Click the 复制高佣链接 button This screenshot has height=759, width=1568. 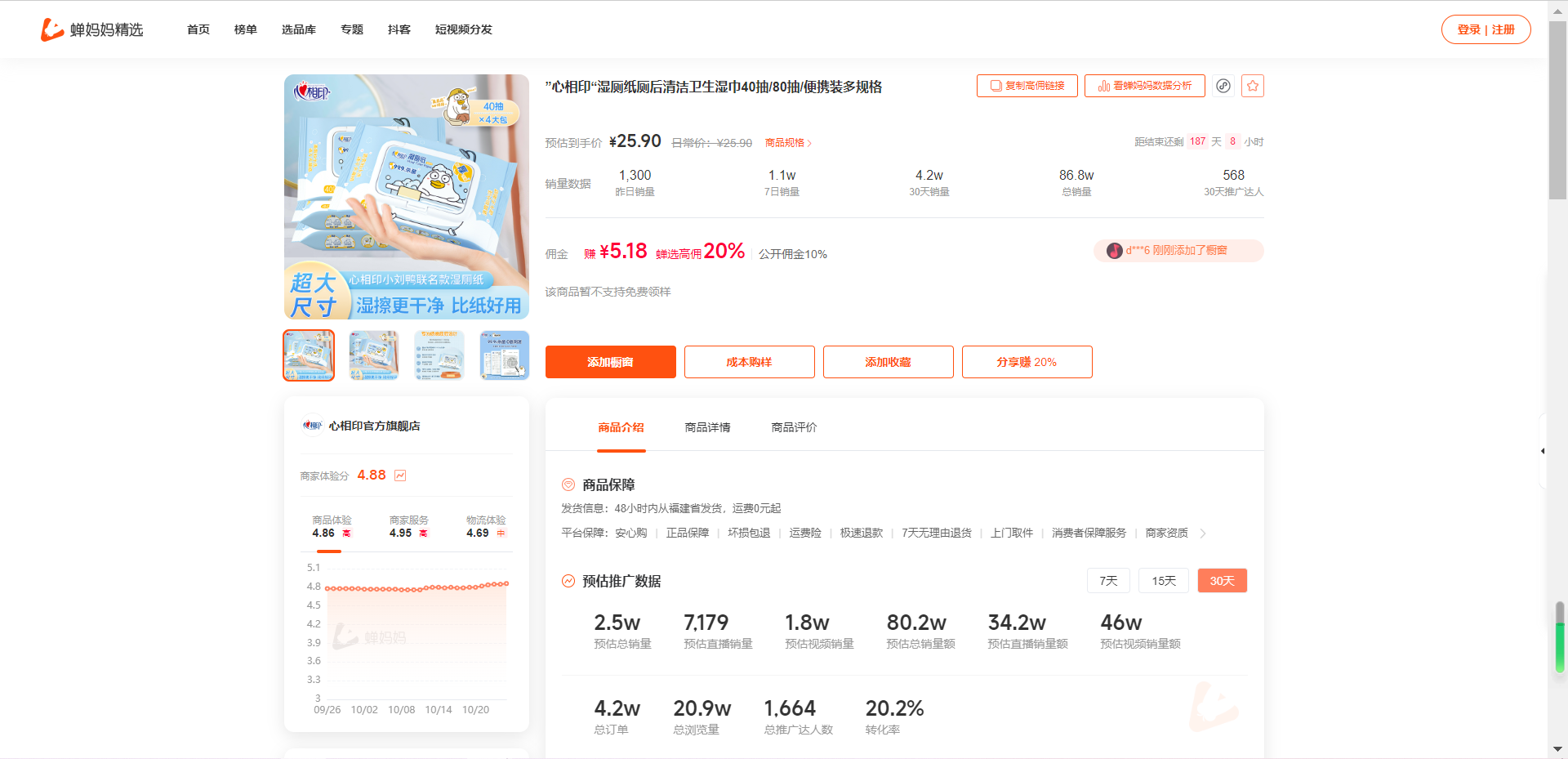click(x=1027, y=86)
